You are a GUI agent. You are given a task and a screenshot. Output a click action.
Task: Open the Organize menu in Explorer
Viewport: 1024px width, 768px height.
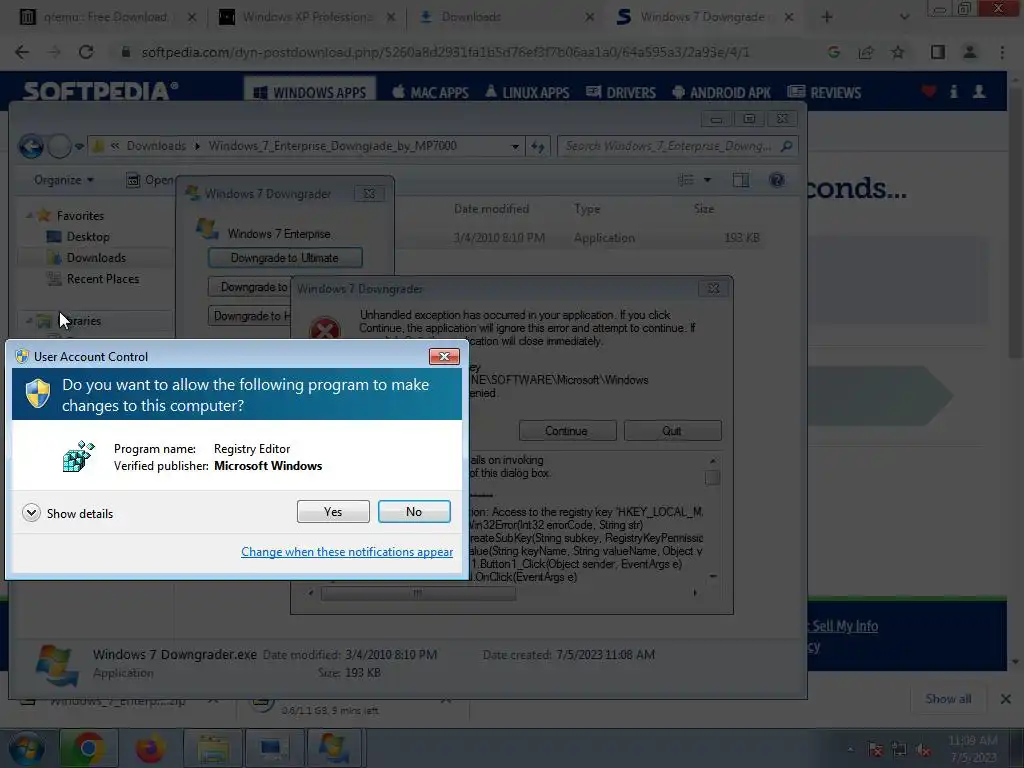click(x=63, y=180)
